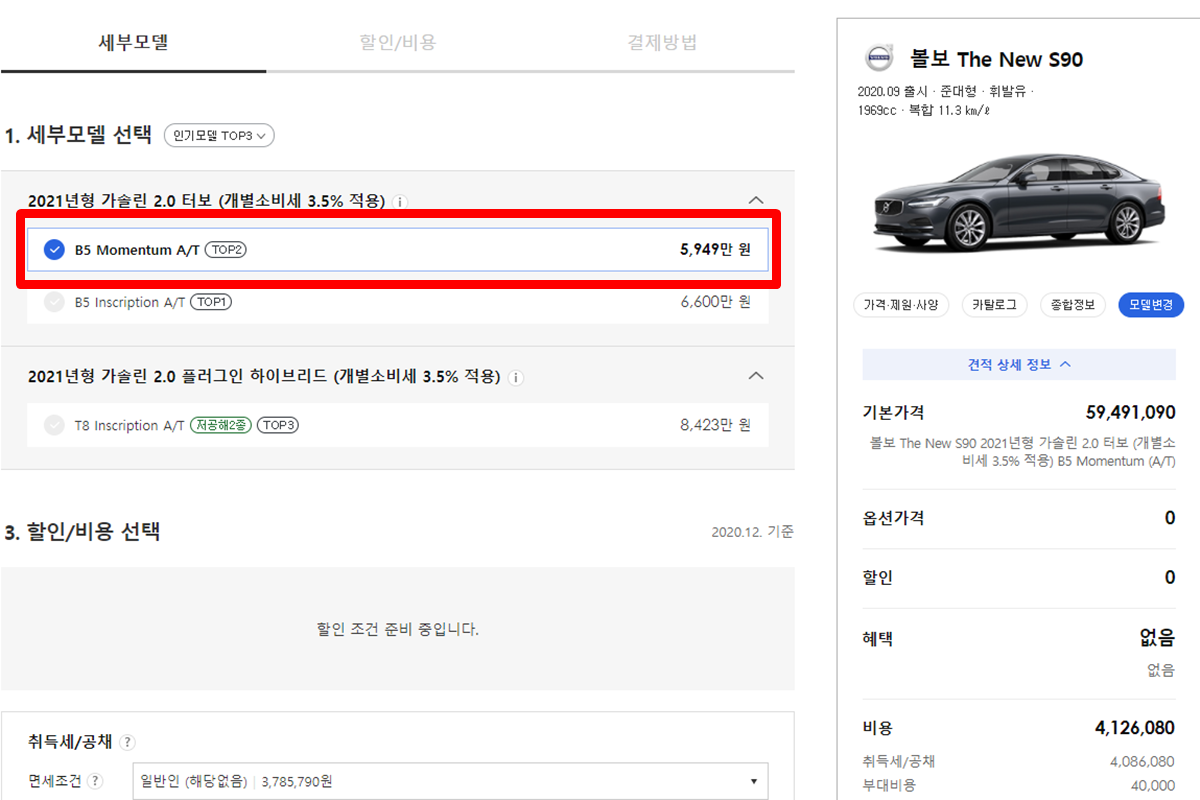Click 2020.12. 기준 date label
This screenshot has width=1200, height=800.
click(752, 532)
